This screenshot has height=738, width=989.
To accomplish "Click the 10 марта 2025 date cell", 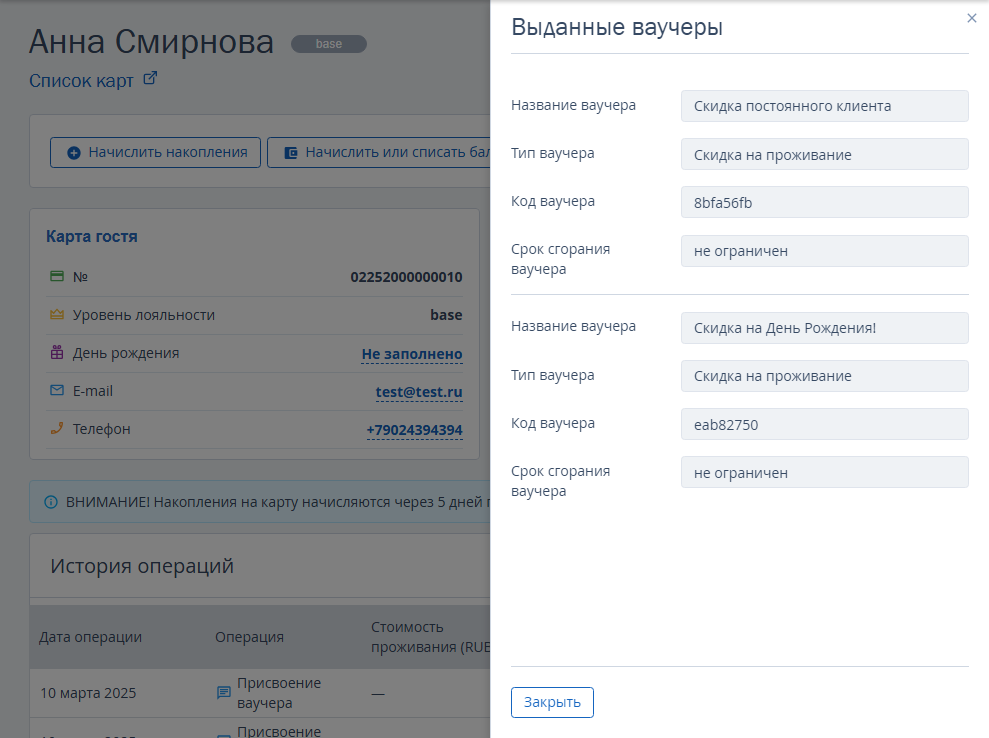I will [x=88, y=693].
